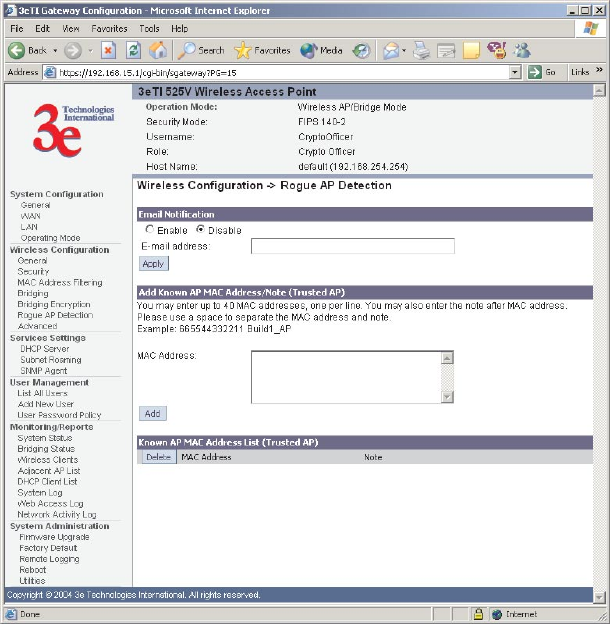
Task: Click the Mail envelope icon
Action: 390,51
